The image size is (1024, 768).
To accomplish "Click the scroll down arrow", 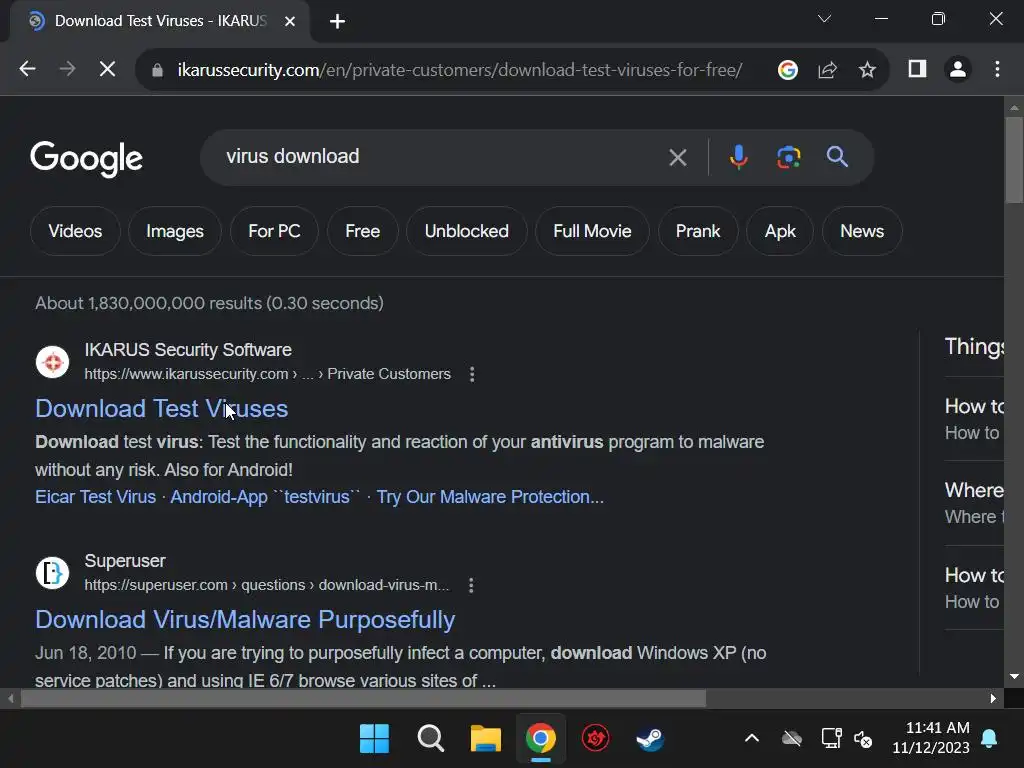I will tap(1014, 677).
